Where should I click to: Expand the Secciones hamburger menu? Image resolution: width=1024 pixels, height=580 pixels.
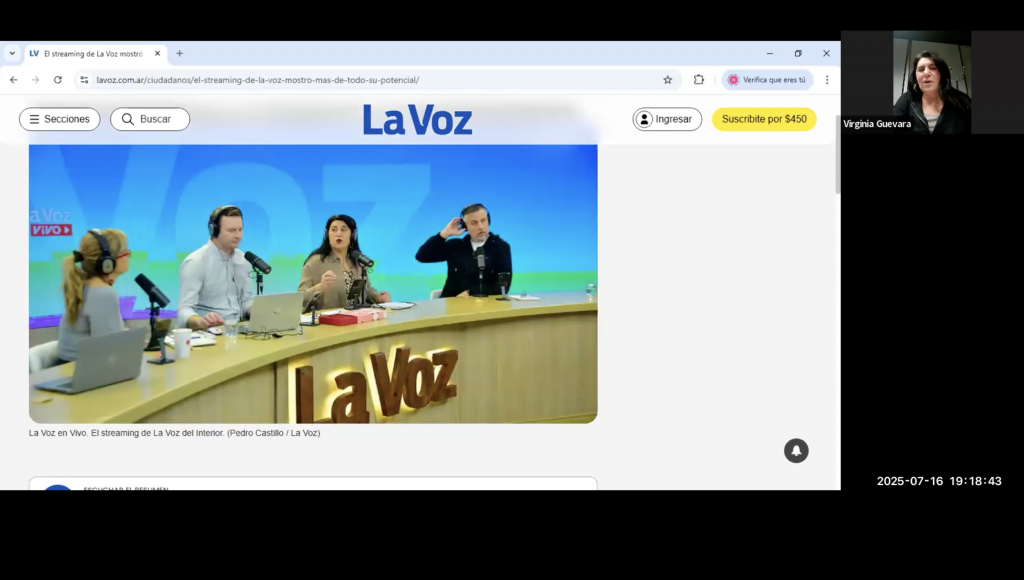[60, 119]
